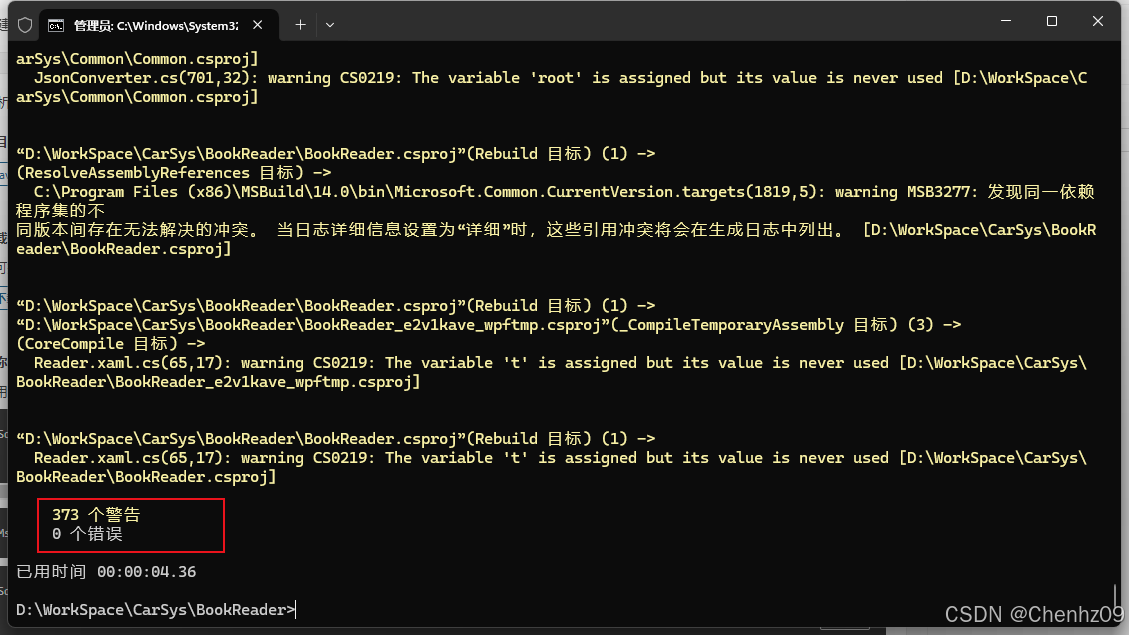This screenshot has height=635, width=1129.
Task: Maximize the terminal window
Action: pyautogui.click(x=1052, y=22)
